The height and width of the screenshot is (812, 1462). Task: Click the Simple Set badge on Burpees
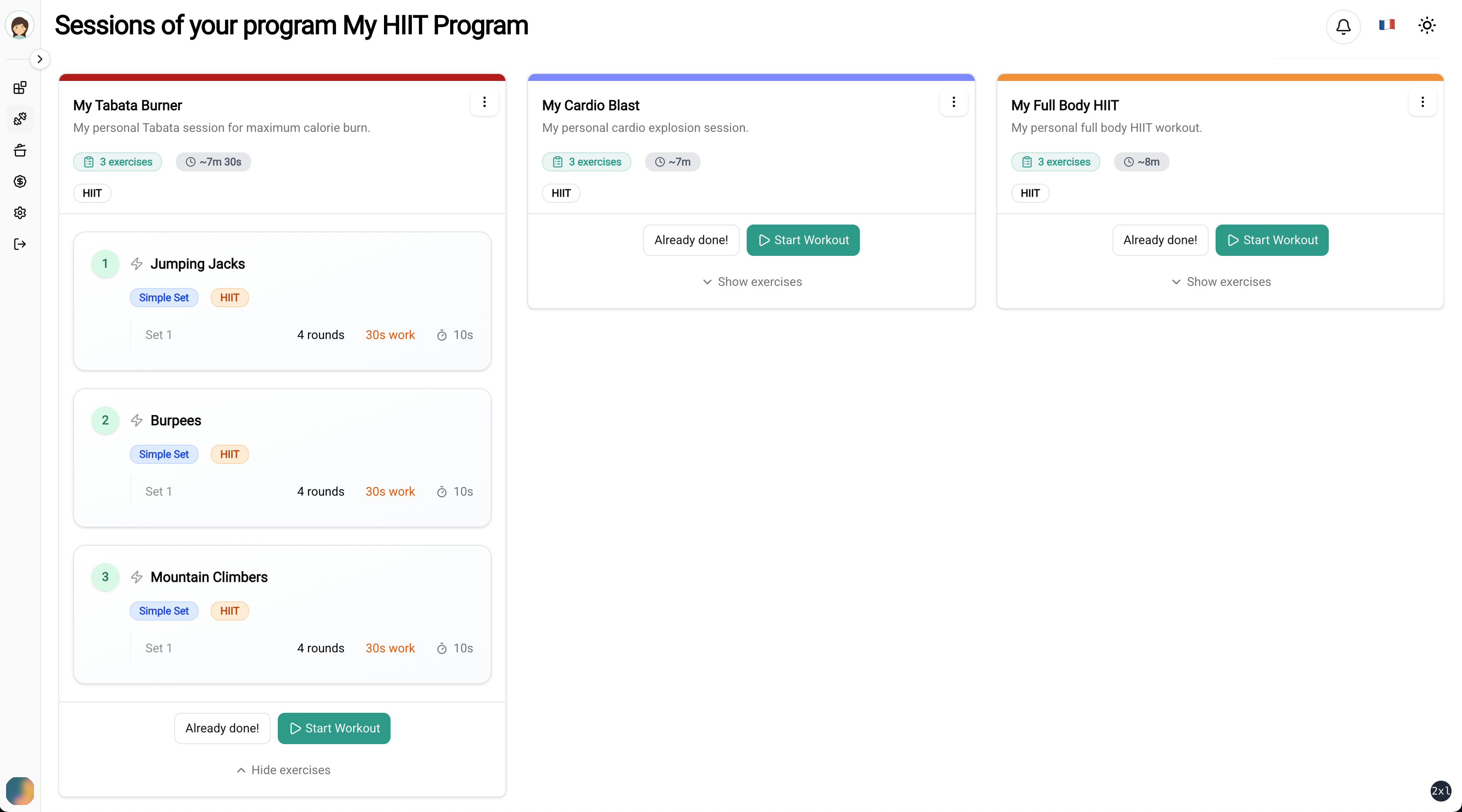coord(164,454)
